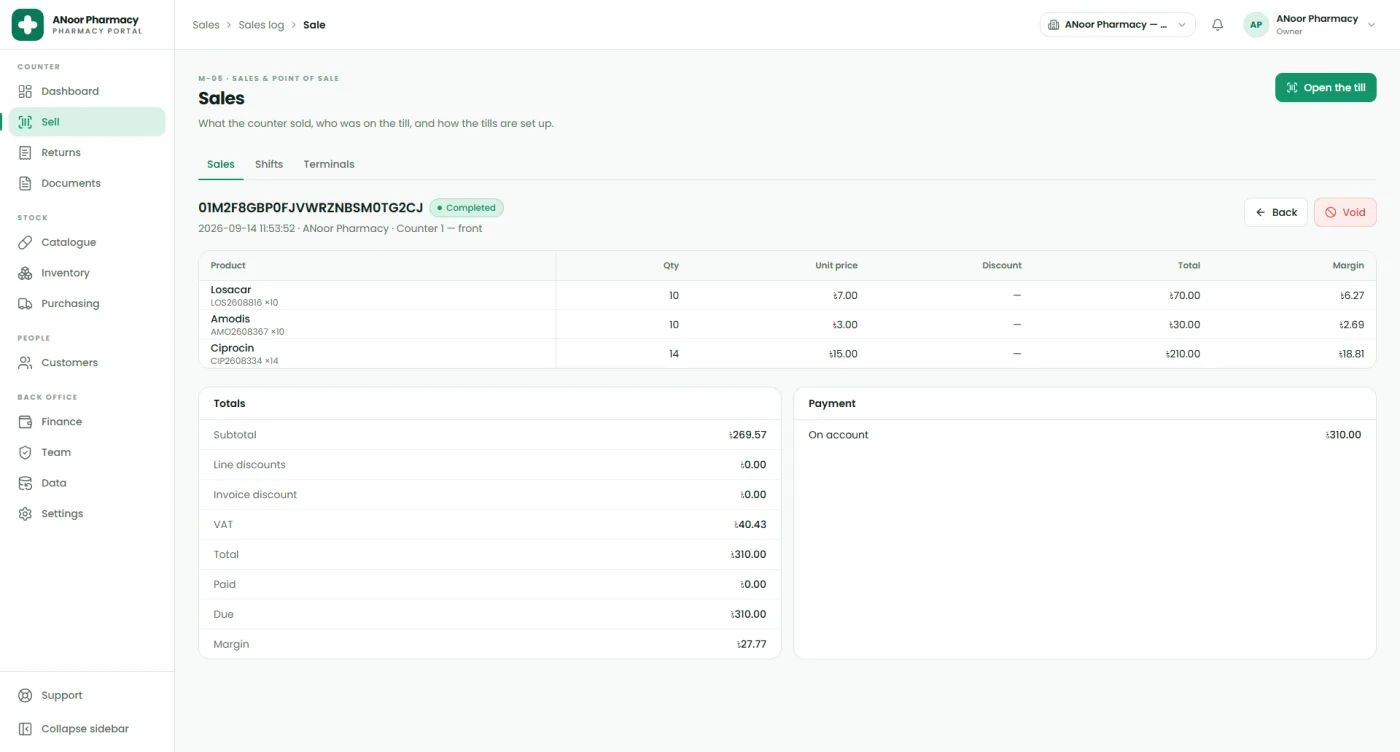Screen dimensions: 1400x752
Task: Open the Data section
Action: tap(87, 483)
